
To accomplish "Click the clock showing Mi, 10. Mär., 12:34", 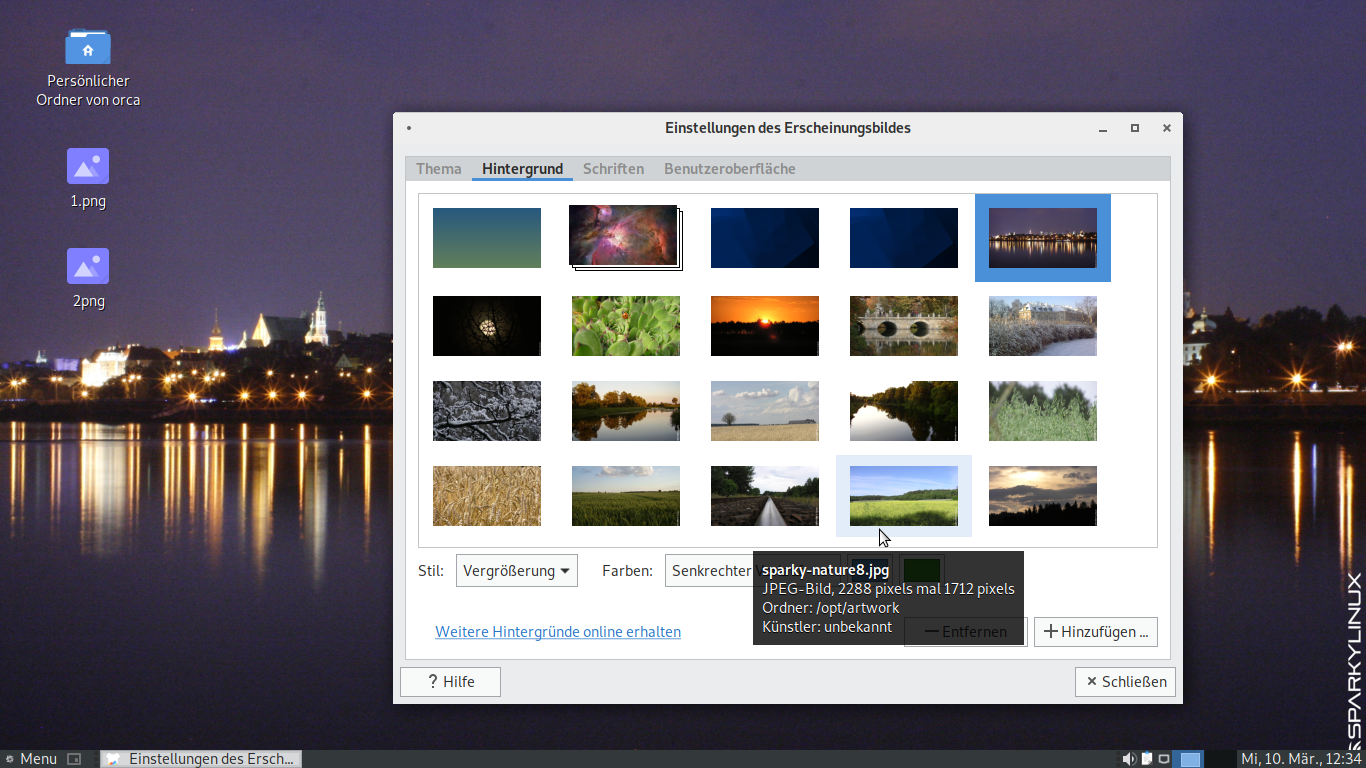I will [x=1301, y=759].
